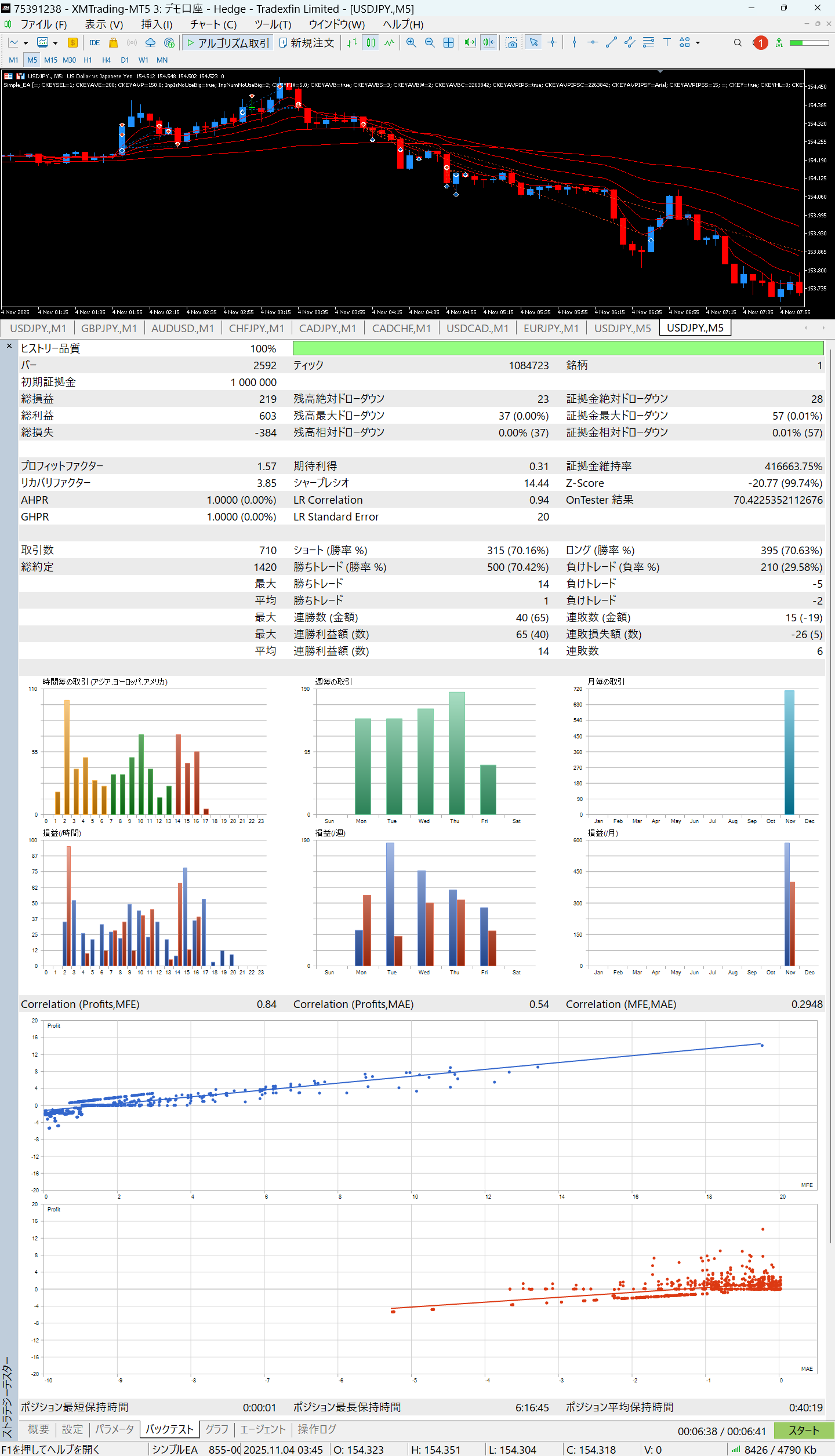Click the chart screenshot camera icon
Viewport: 835px width, 1456px height.
click(511, 43)
